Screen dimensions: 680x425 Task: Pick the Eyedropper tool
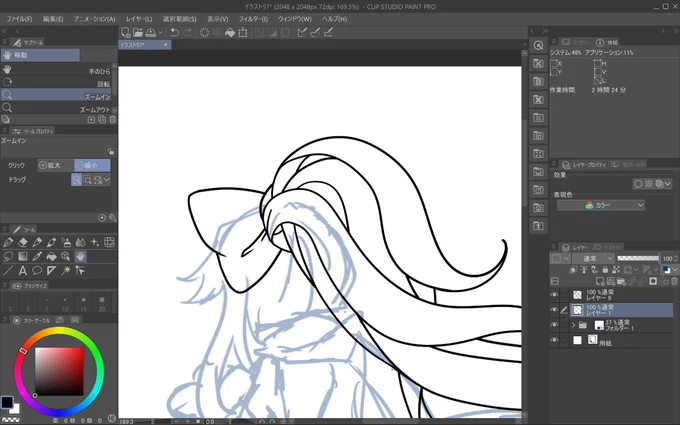point(37,257)
